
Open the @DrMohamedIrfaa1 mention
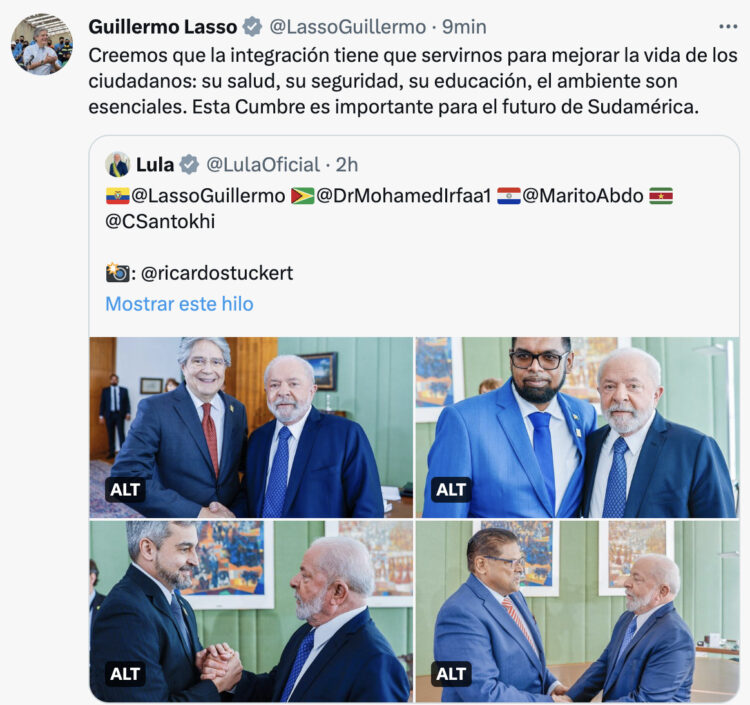404,196
